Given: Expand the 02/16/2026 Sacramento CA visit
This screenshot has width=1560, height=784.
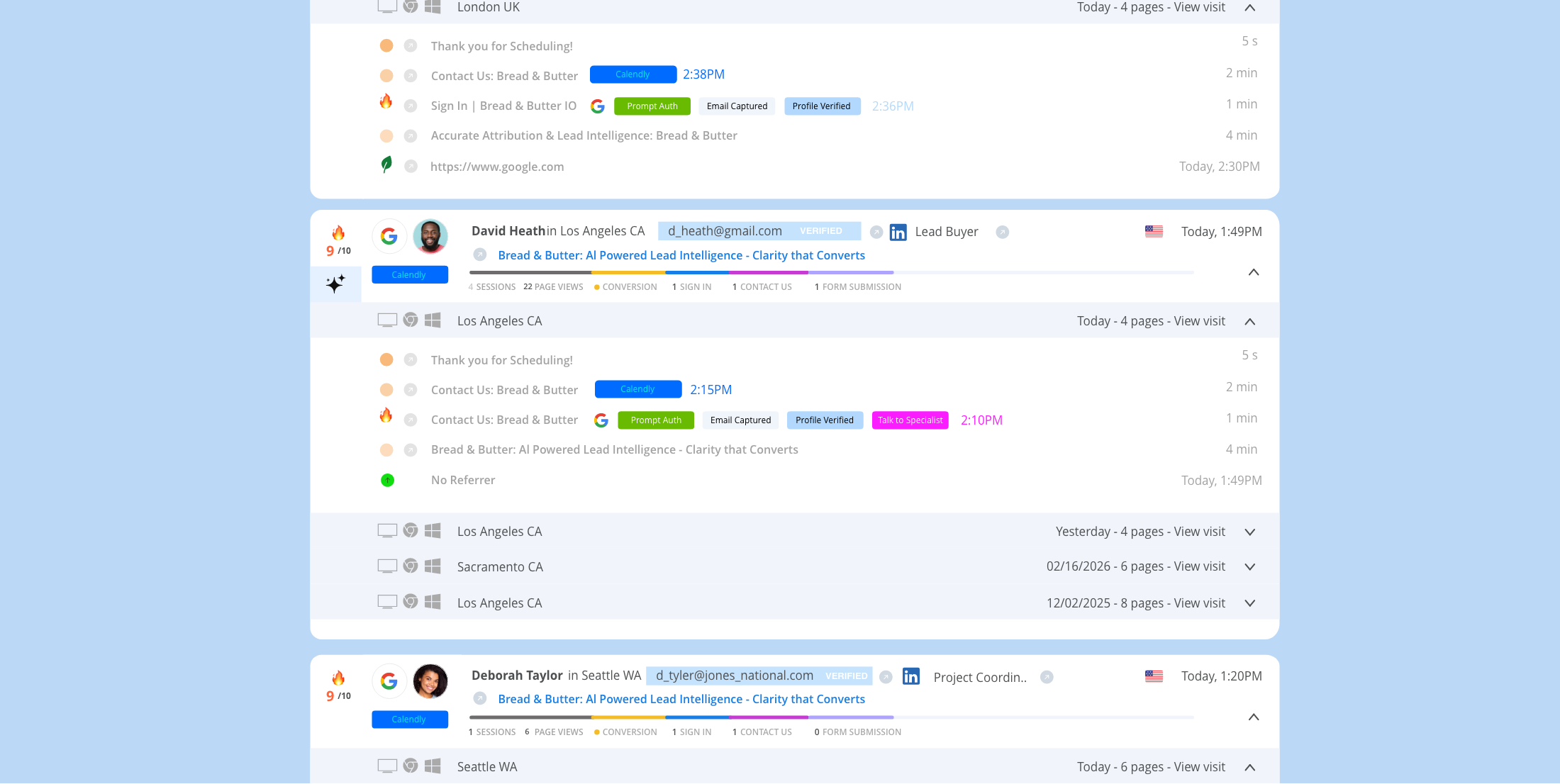Looking at the screenshot, I should 1249,566.
